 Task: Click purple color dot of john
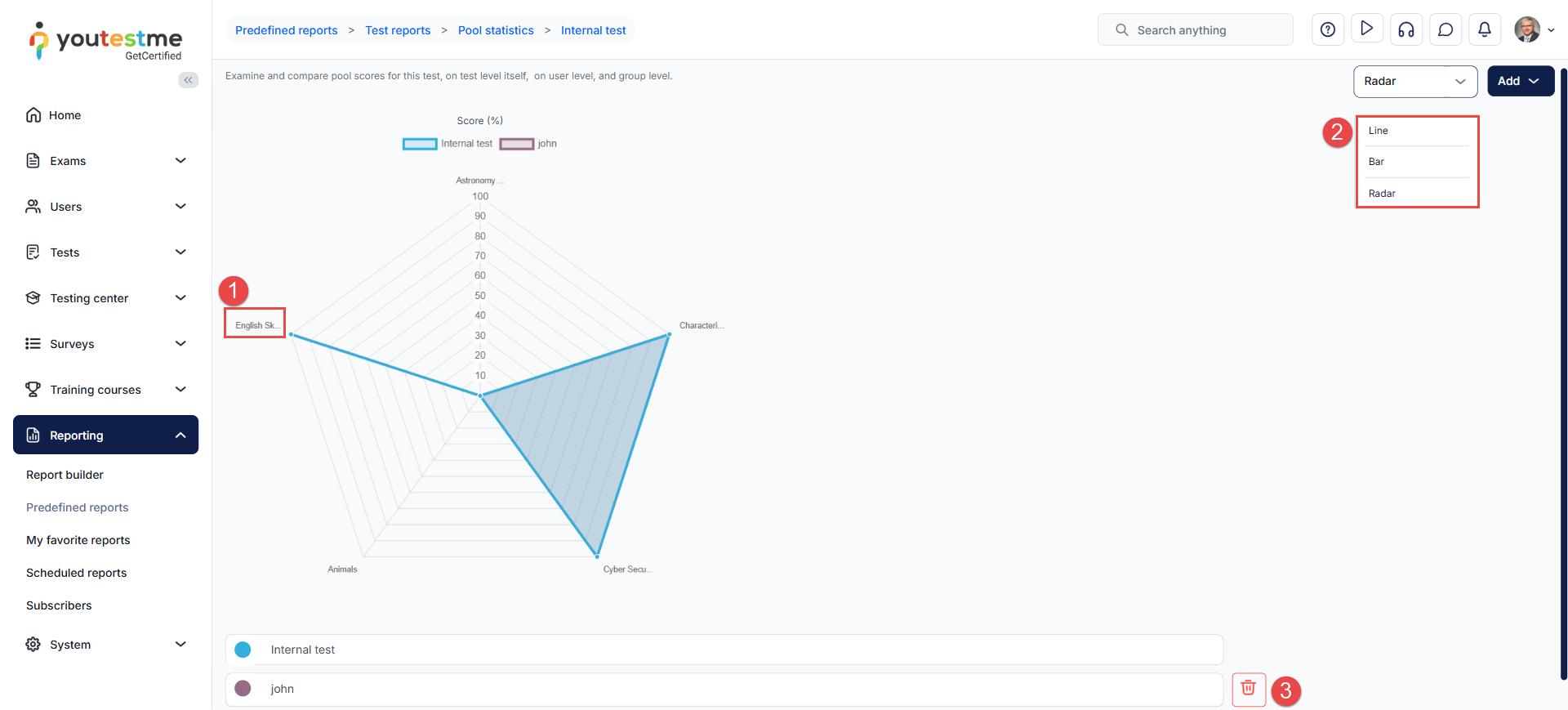[x=243, y=689]
